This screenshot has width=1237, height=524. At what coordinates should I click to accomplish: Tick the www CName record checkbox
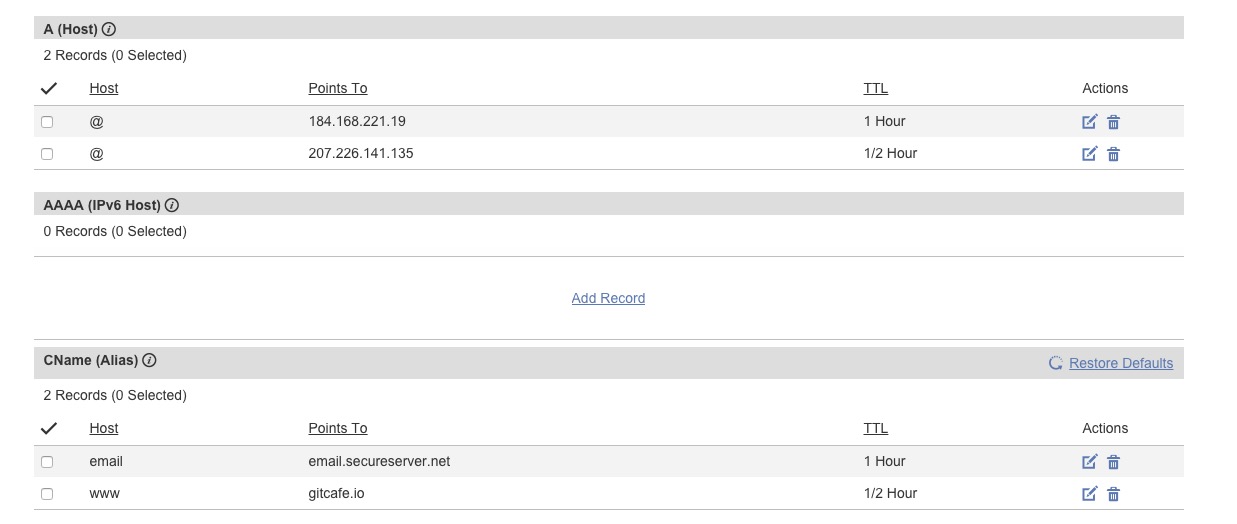(x=47, y=494)
